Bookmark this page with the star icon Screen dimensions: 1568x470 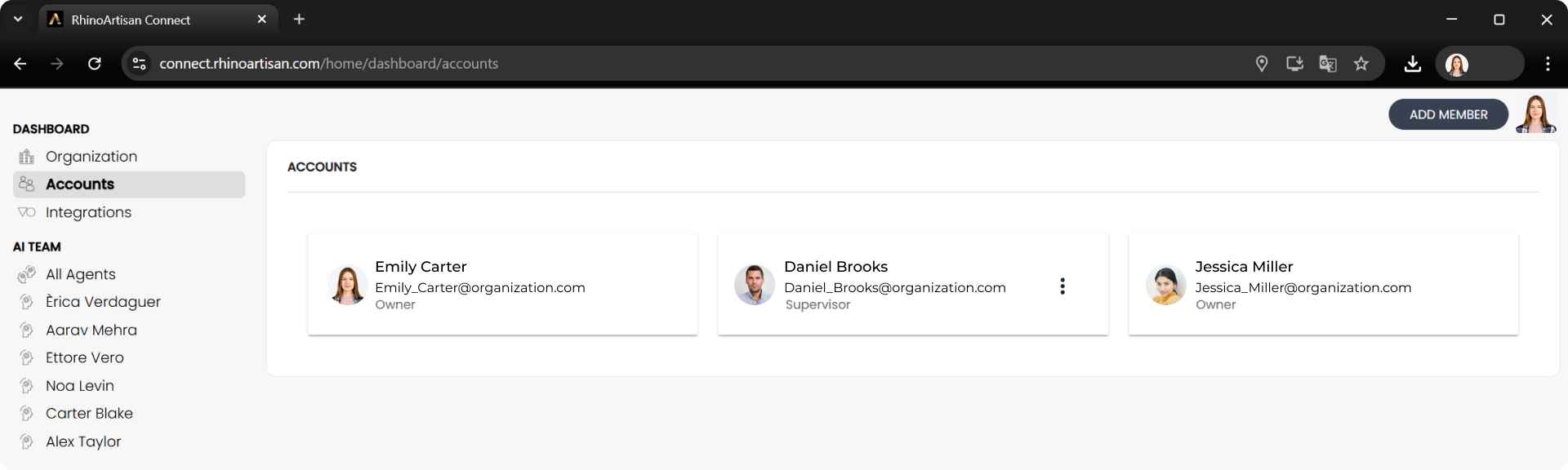[x=1361, y=64]
